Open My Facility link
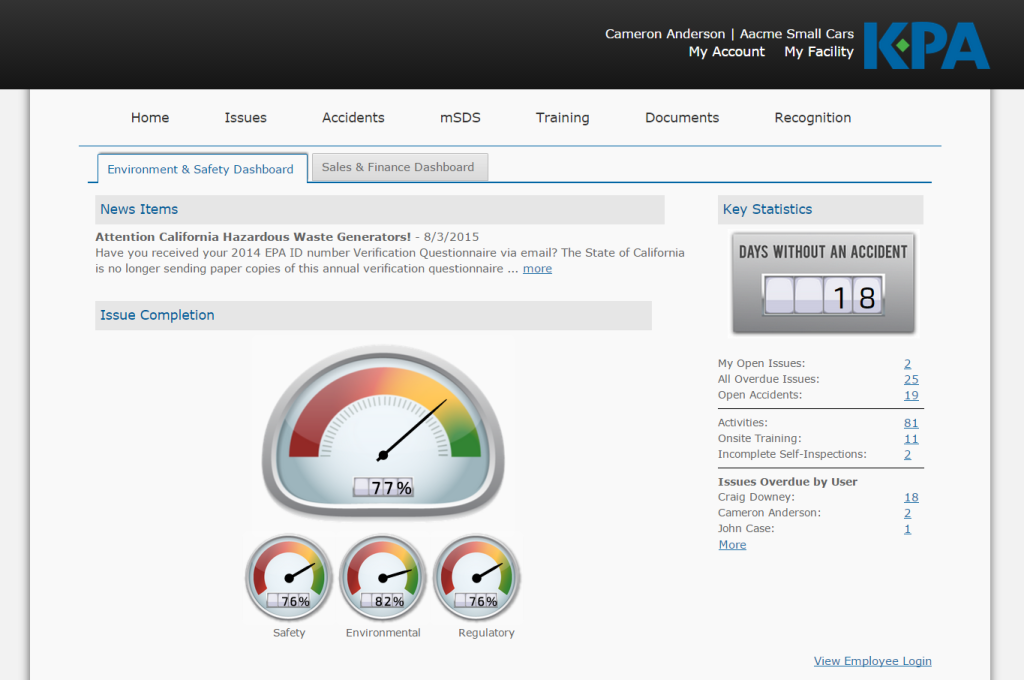 tap(819, 52)
